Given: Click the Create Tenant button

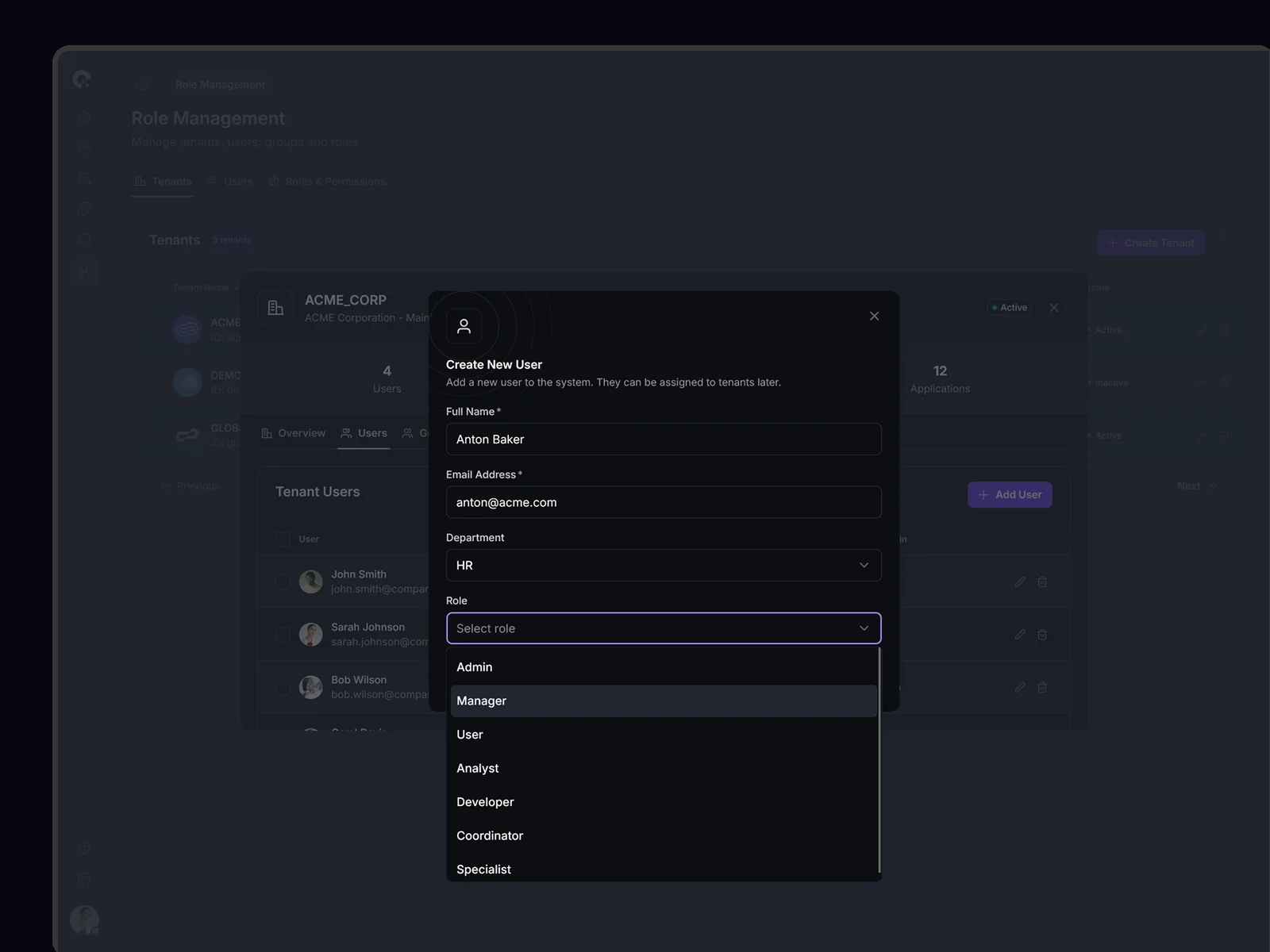Looking at the screenshot, I should click(x=1150, y=243).
